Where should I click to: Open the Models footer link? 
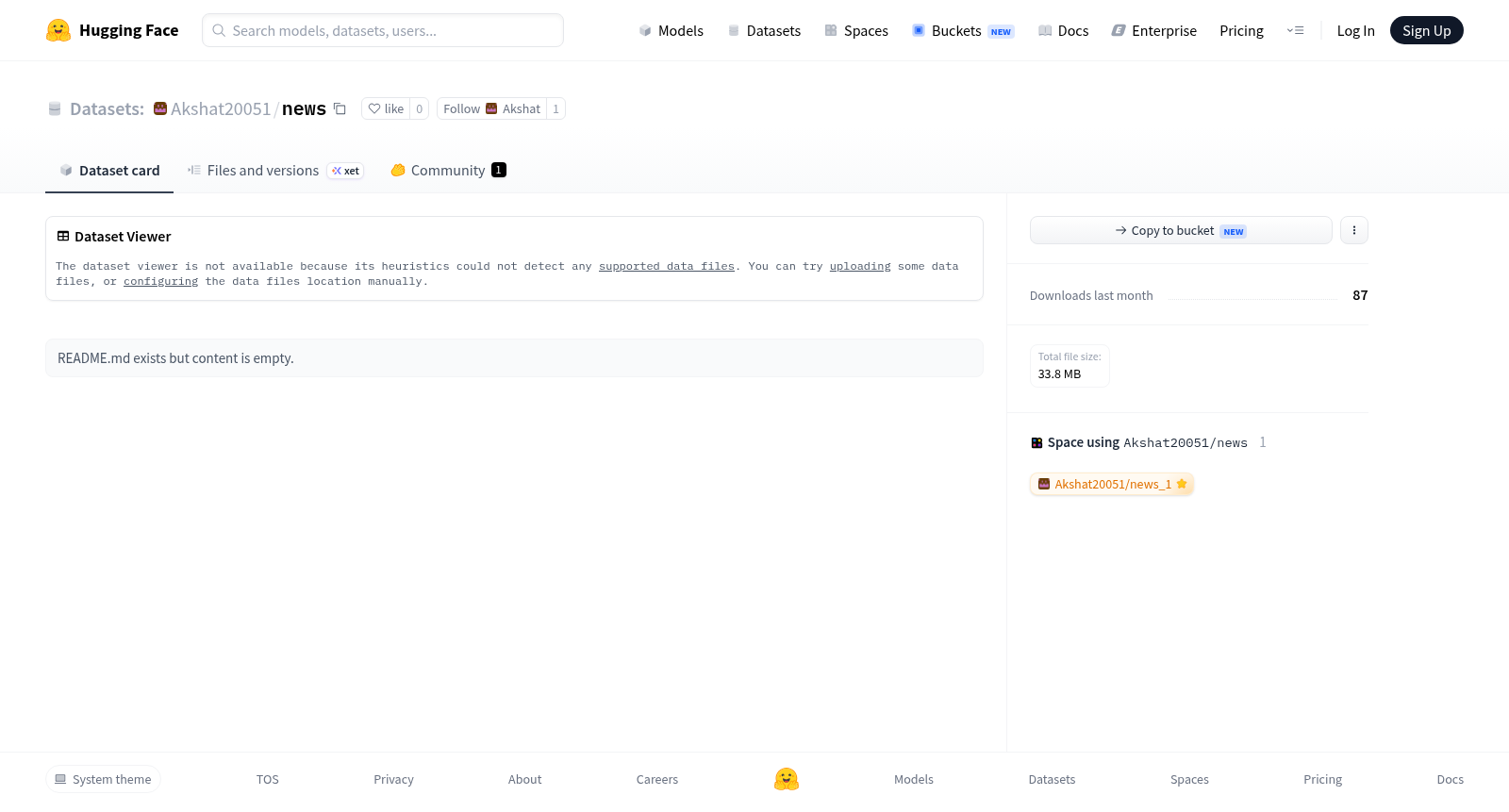pyautogui.click(x=914, y=779)
